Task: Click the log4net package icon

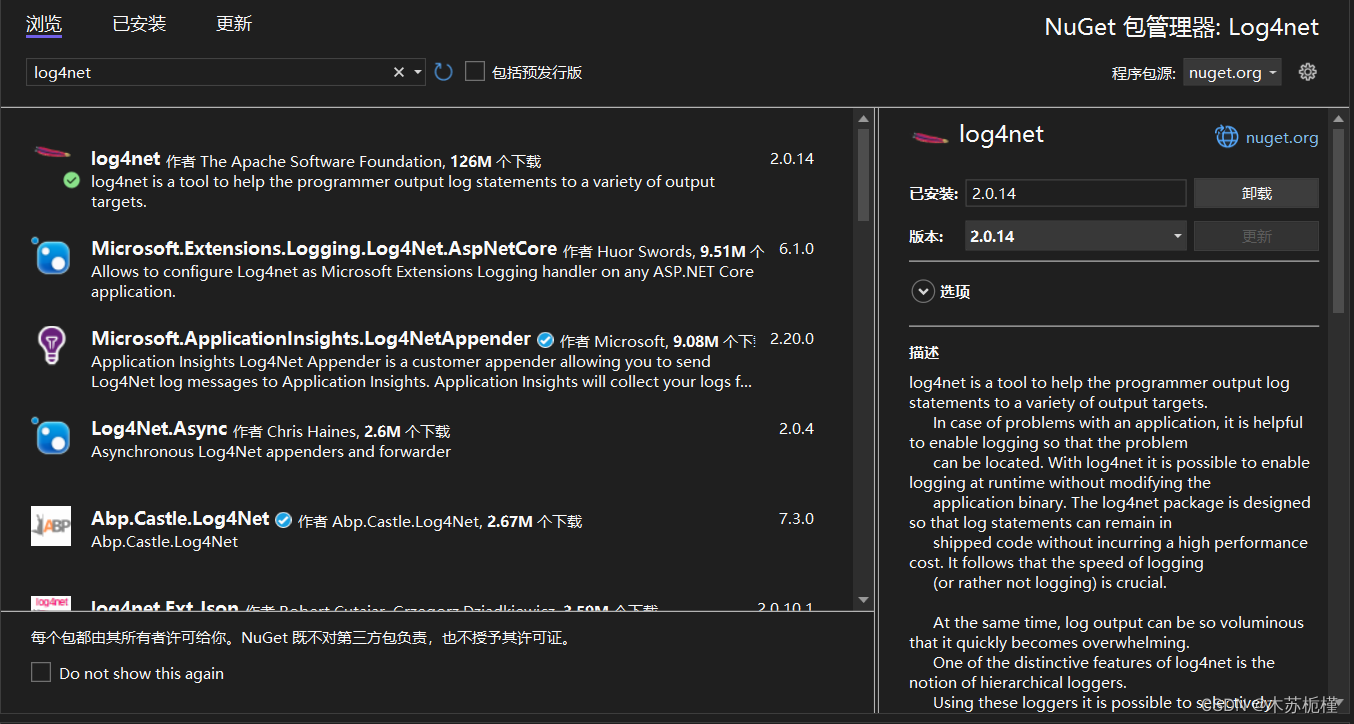Action: (x=51, y=153)
